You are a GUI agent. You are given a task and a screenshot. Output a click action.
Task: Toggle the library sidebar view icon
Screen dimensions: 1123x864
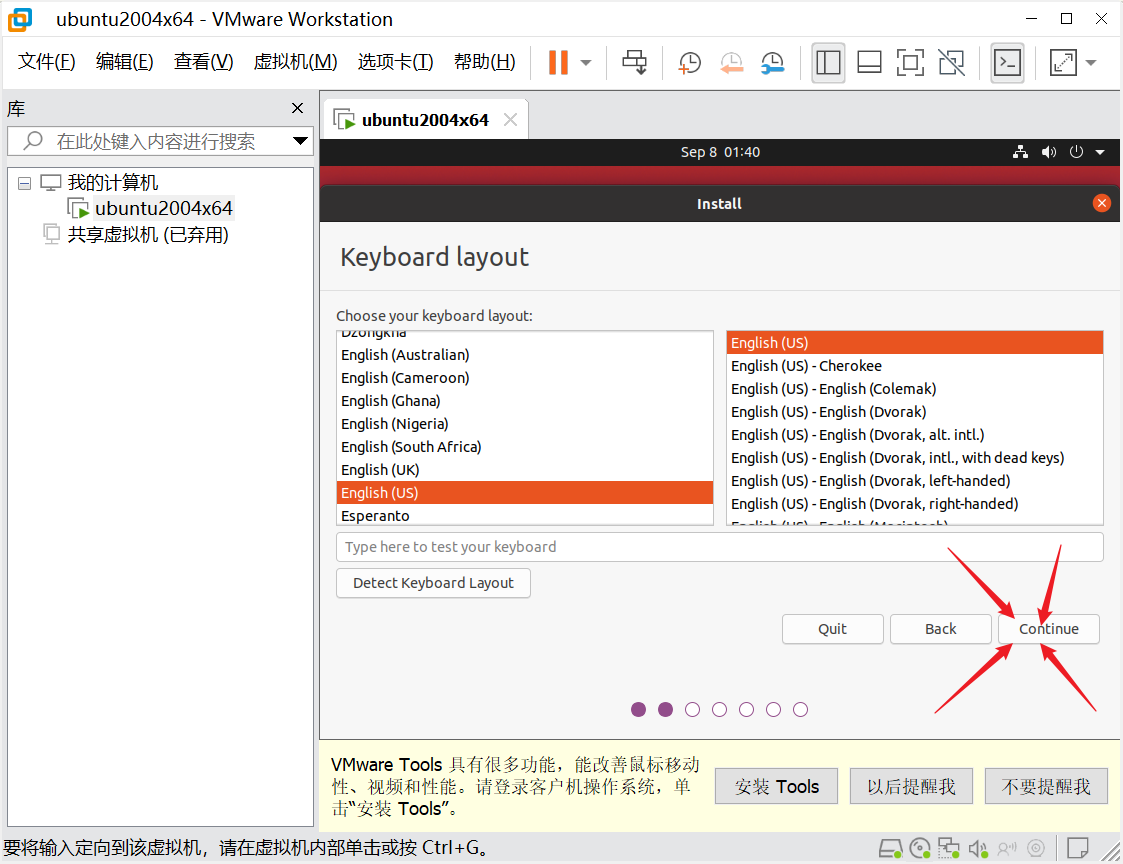828,62
